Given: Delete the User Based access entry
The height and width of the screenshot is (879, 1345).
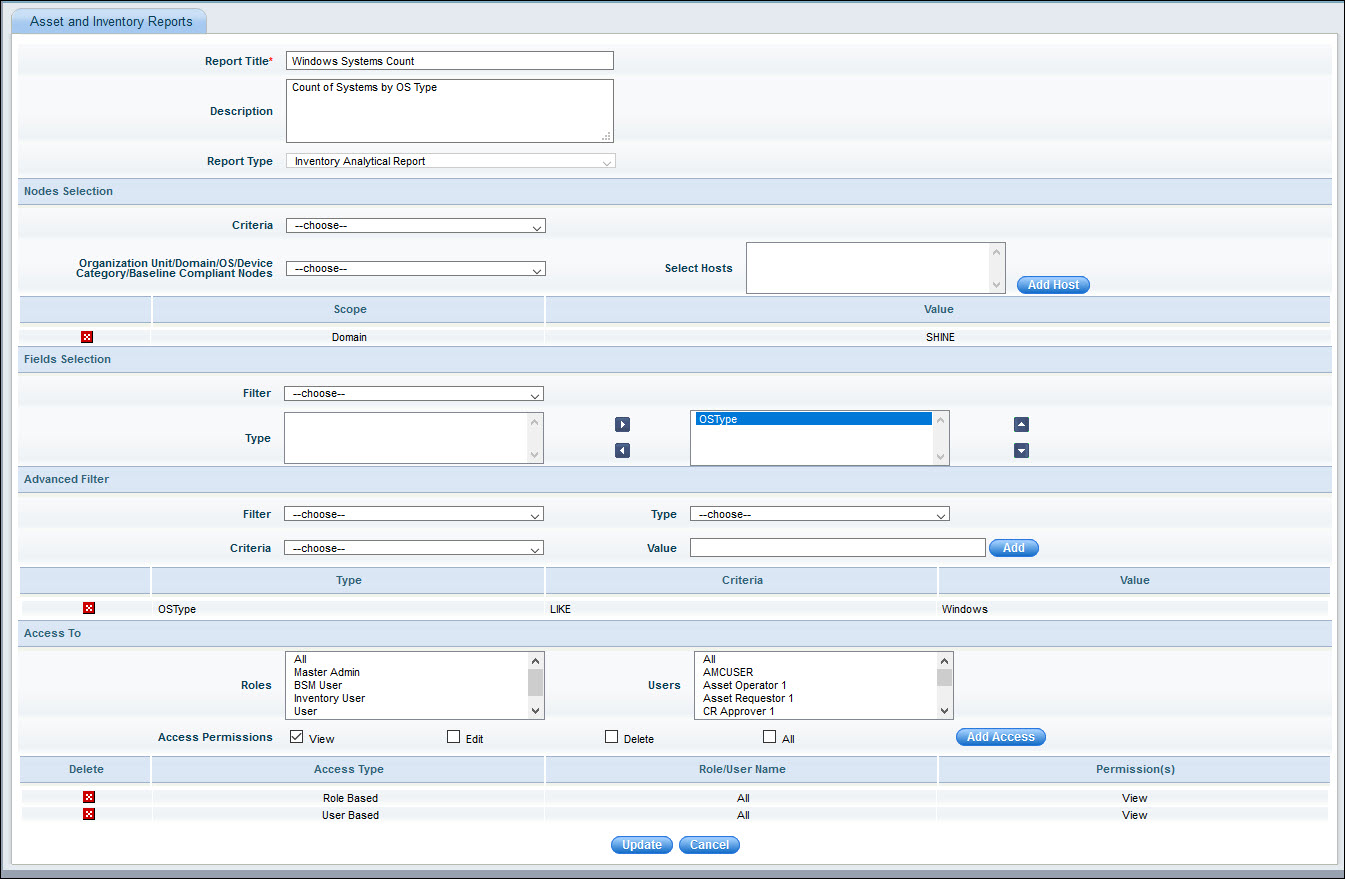Looking at the screenshot, I should (89, 814).
